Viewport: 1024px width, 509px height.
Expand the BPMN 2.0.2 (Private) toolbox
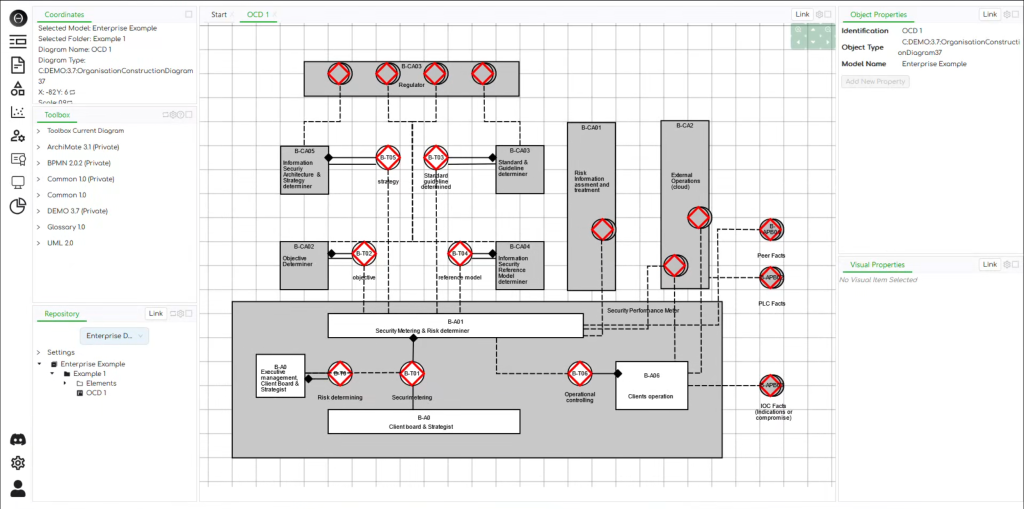tap(78, 163)
